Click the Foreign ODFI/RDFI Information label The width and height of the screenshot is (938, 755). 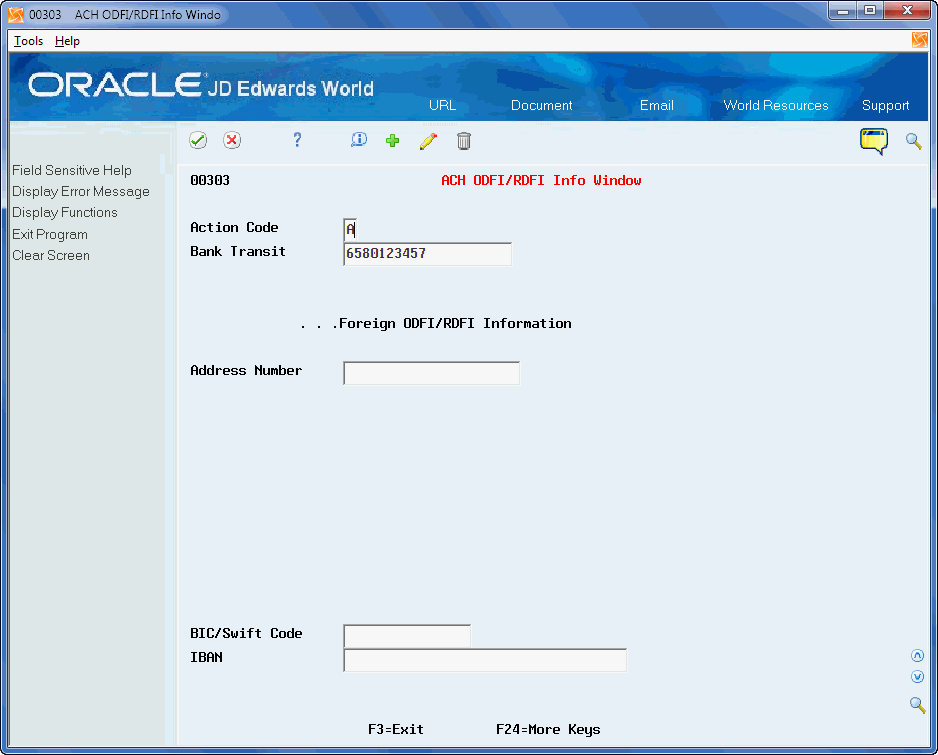tap(455, 324)
